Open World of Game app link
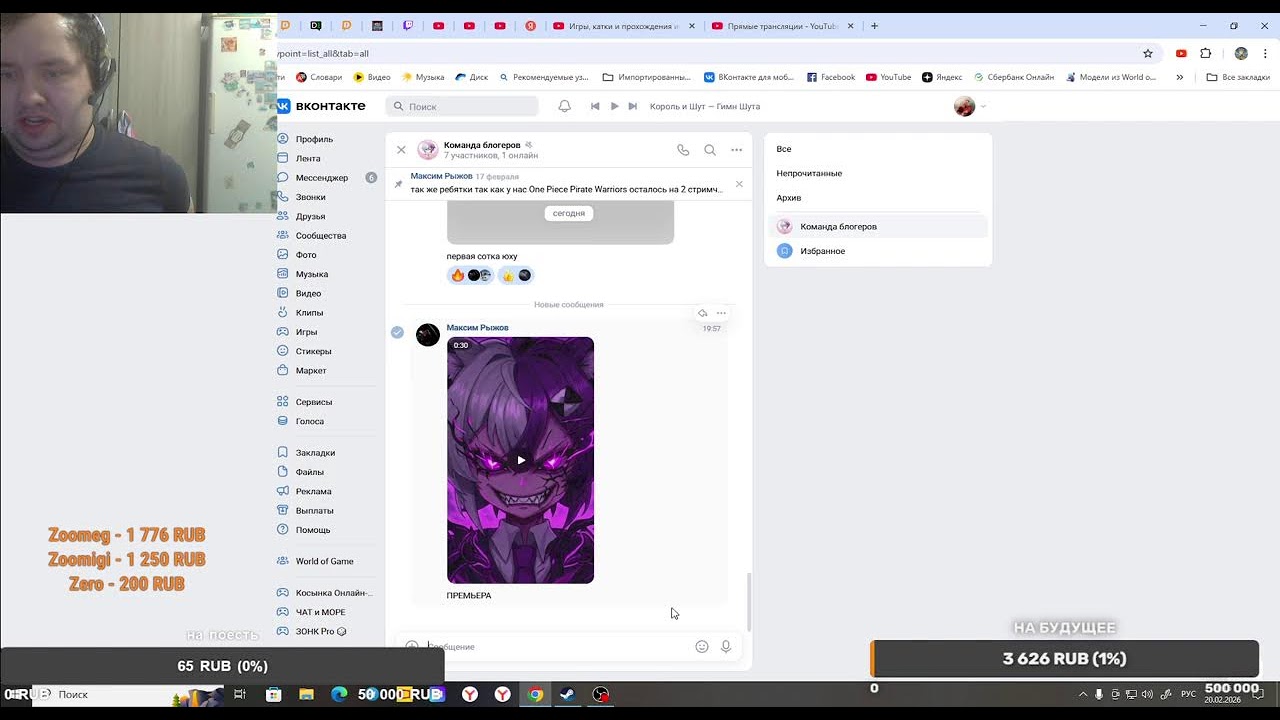 [x=324, y=561]
